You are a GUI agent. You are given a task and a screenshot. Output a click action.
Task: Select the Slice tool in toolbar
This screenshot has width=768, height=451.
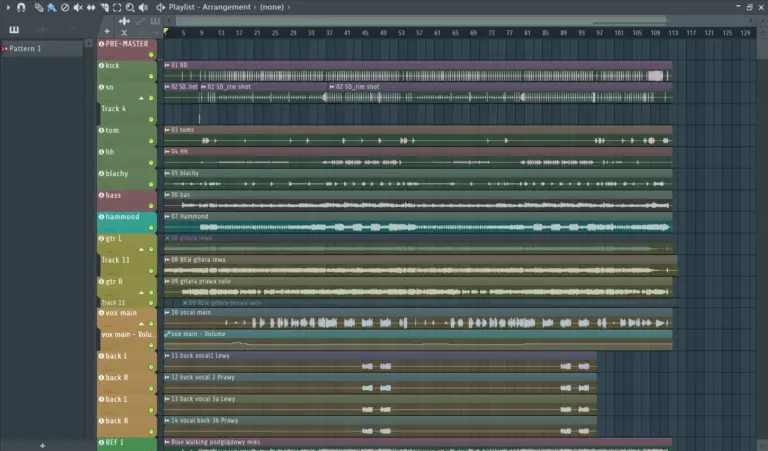tap(104, 7)
